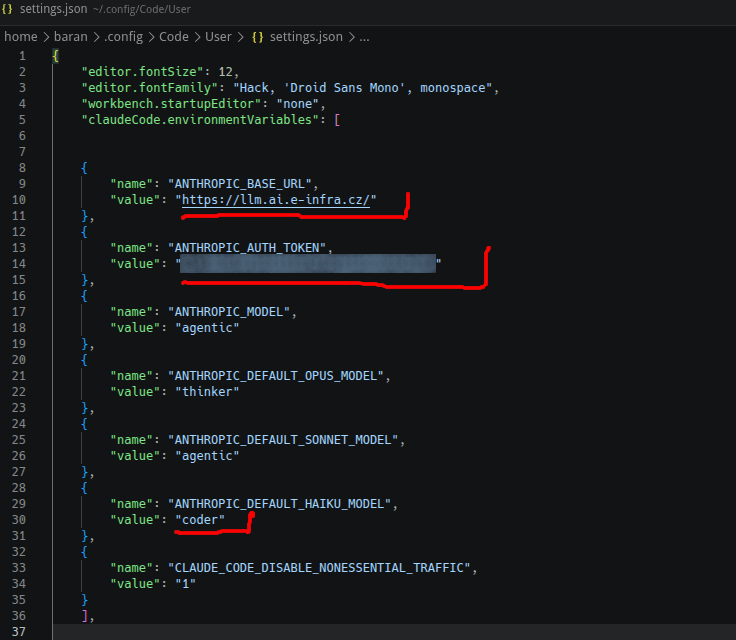Click the "coder" value
This screenshot has width=736, height=640.
200,520
